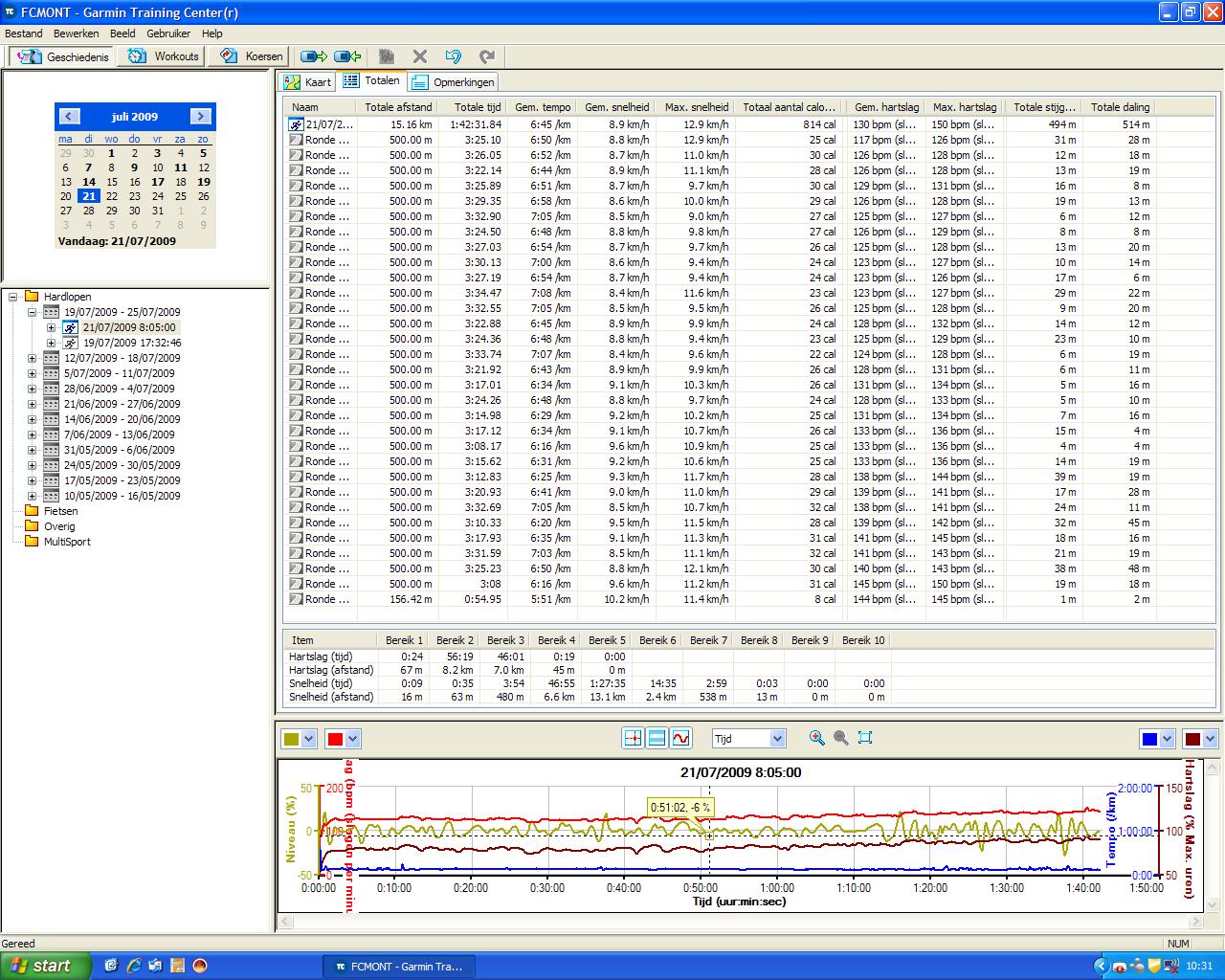Click the Send to device toolbar icon
This screenshot has height=980, width=1225.
click(313, 56)
